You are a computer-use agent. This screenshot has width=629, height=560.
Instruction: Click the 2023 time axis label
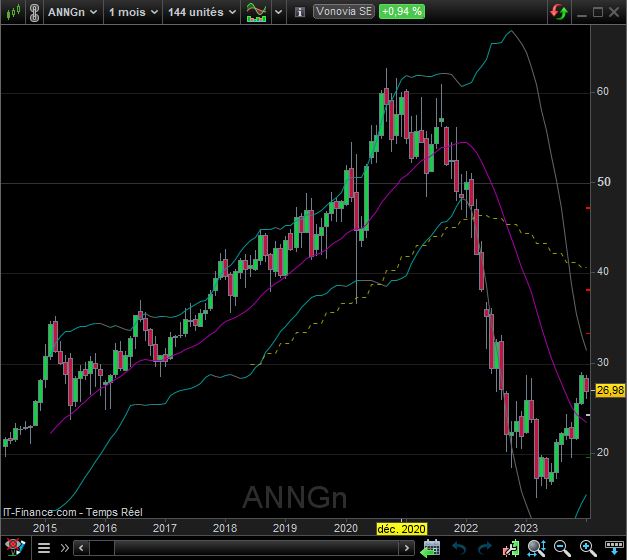[526, 529]
